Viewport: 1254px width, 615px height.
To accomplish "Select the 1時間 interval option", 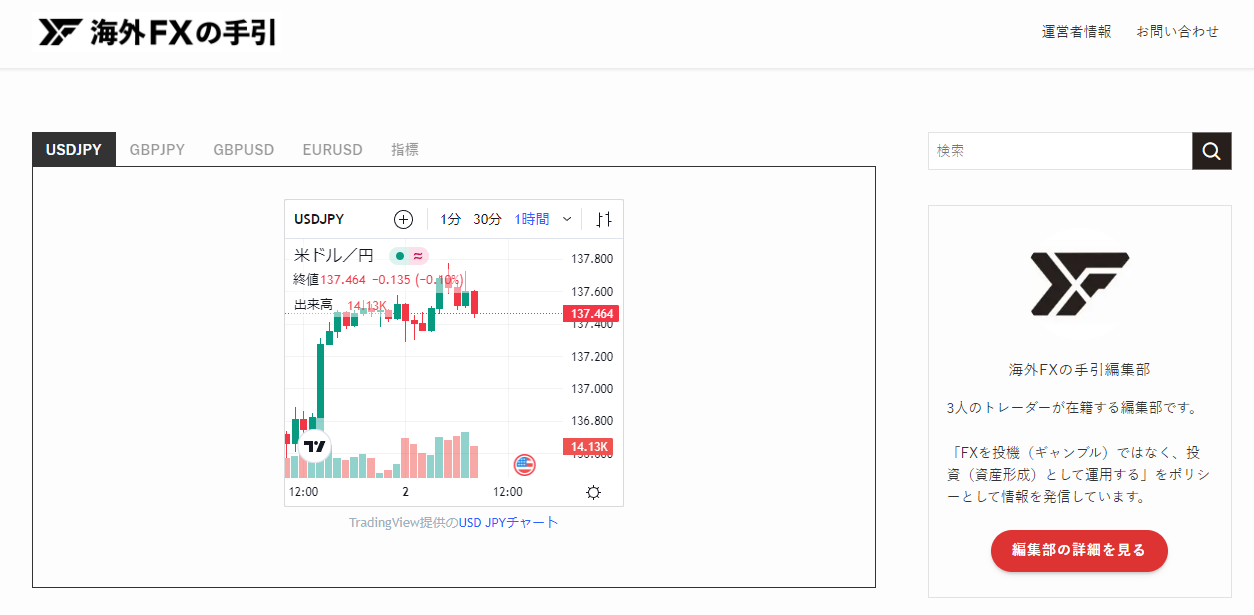I will point(531,219).
